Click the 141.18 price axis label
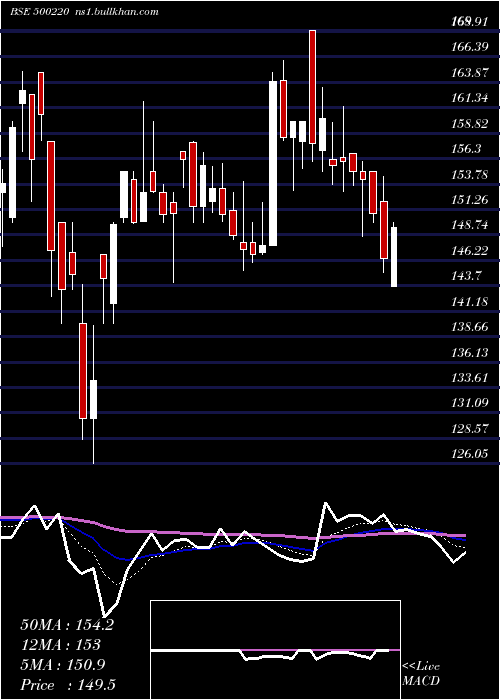 [469, 302]
